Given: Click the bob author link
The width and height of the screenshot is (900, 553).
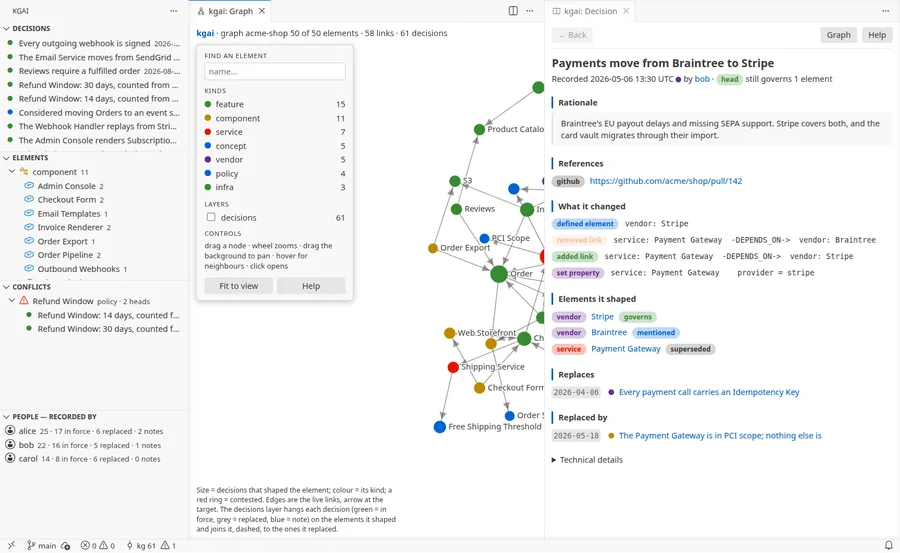Looking at the screenshot, I should click(x=702, y=79).
